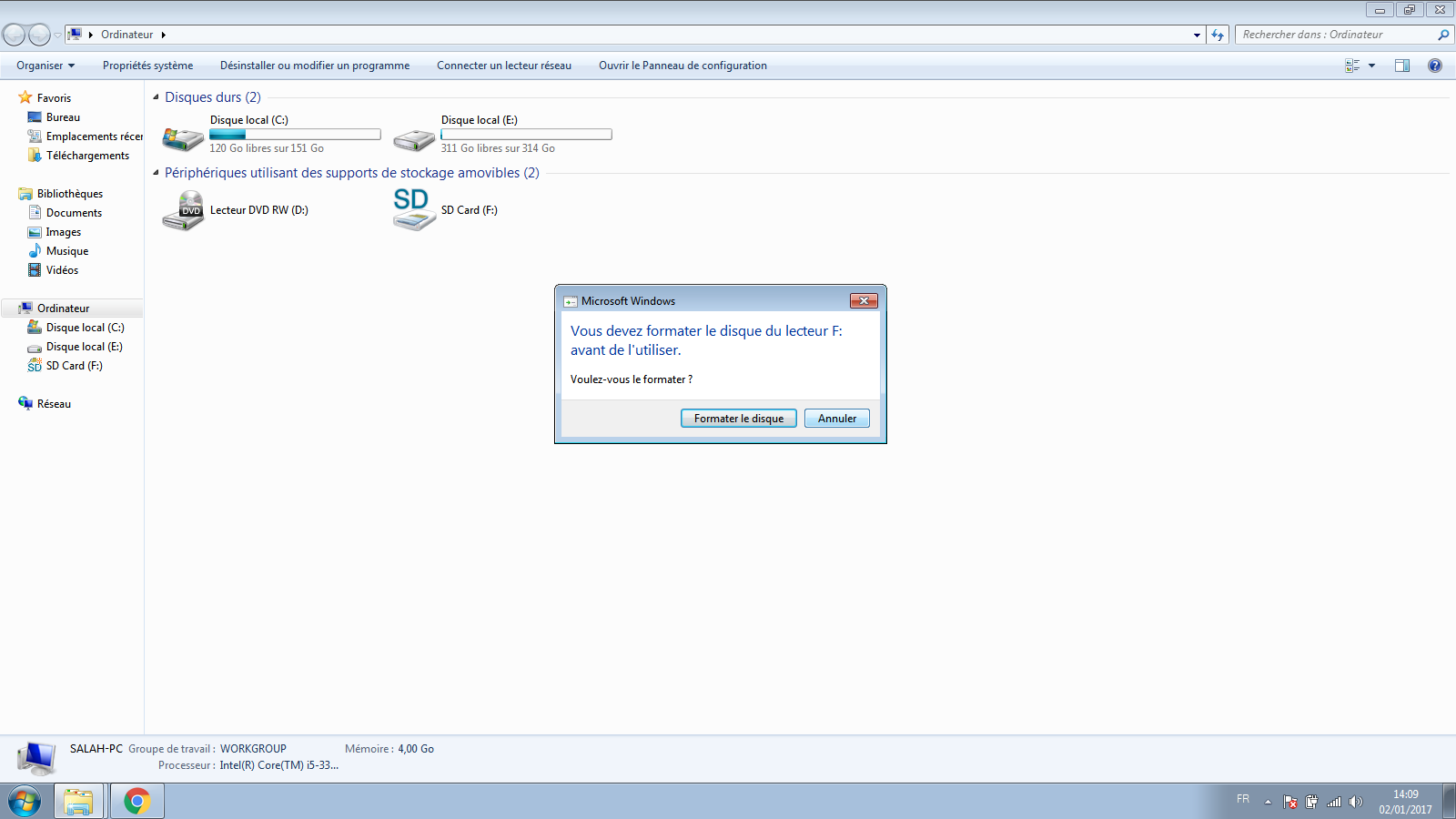Click the volume speaker icon
The height and width of the screenshot is (819, 1456).
pyautogui.click(x=1356, y=802)
